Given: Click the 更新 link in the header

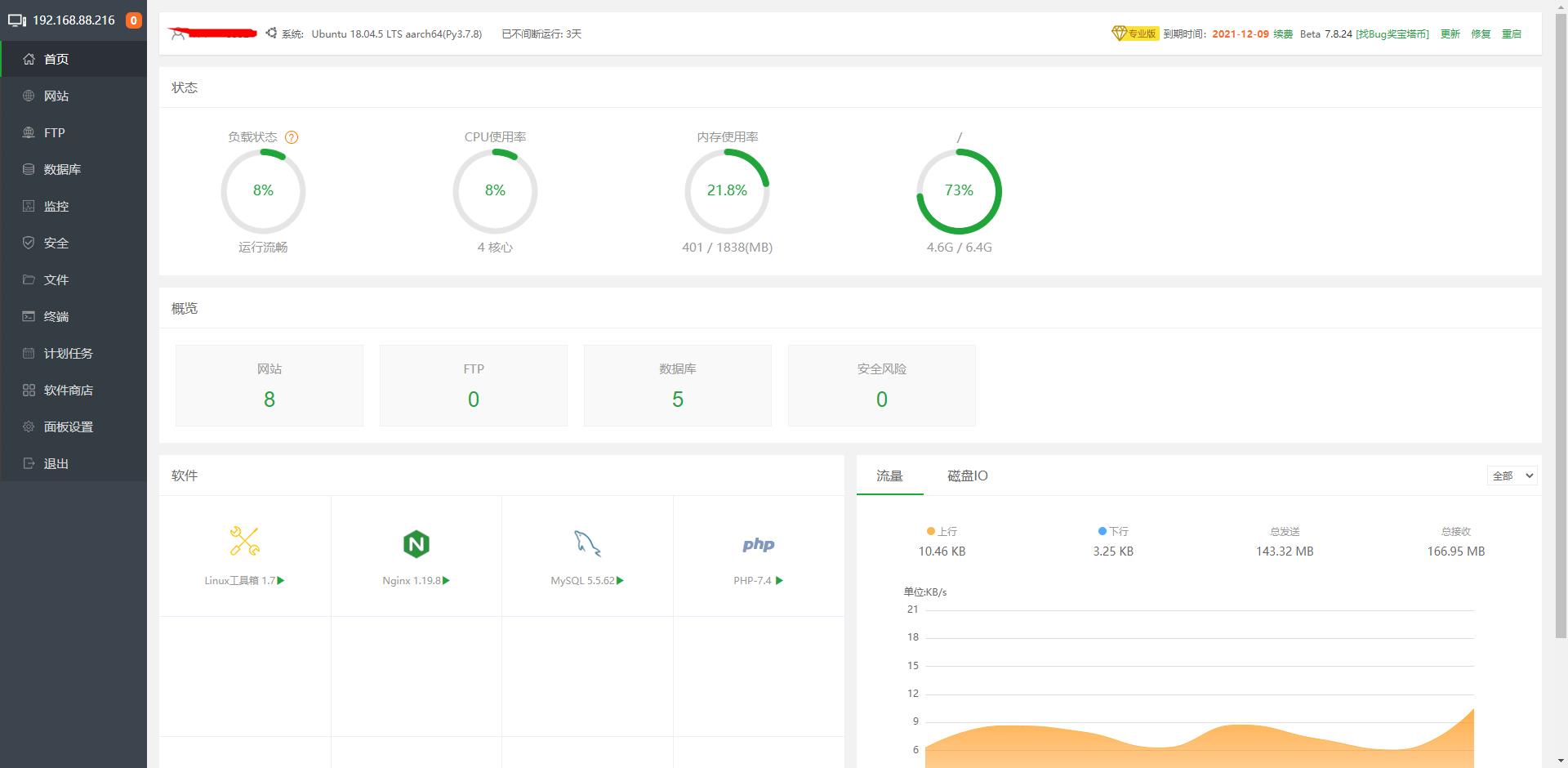Looking at the screenshot, I should click(x=1450, y=33).
